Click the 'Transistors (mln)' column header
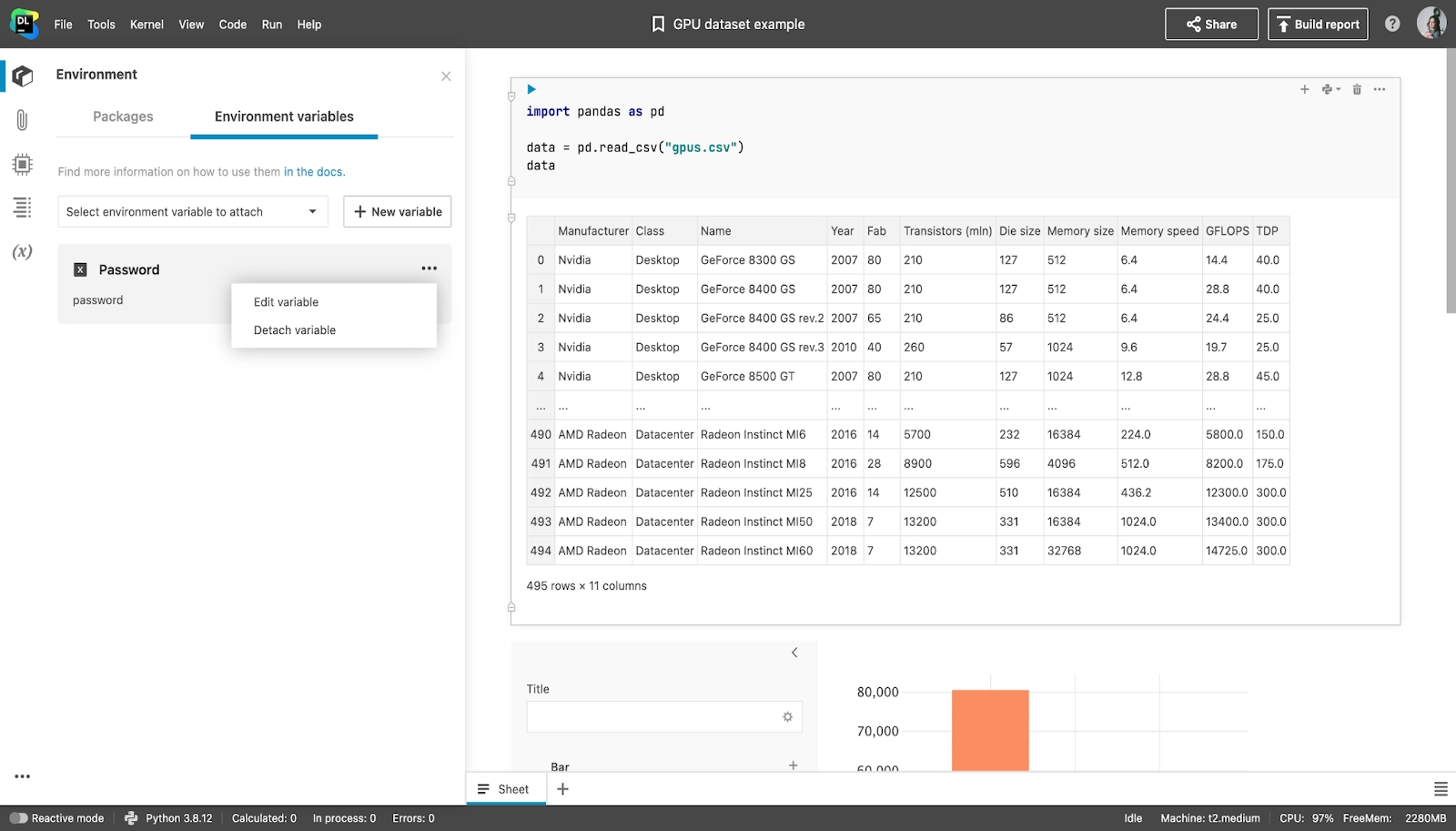The width and height of the screenshot is (1456, 831). pos(947,231)
